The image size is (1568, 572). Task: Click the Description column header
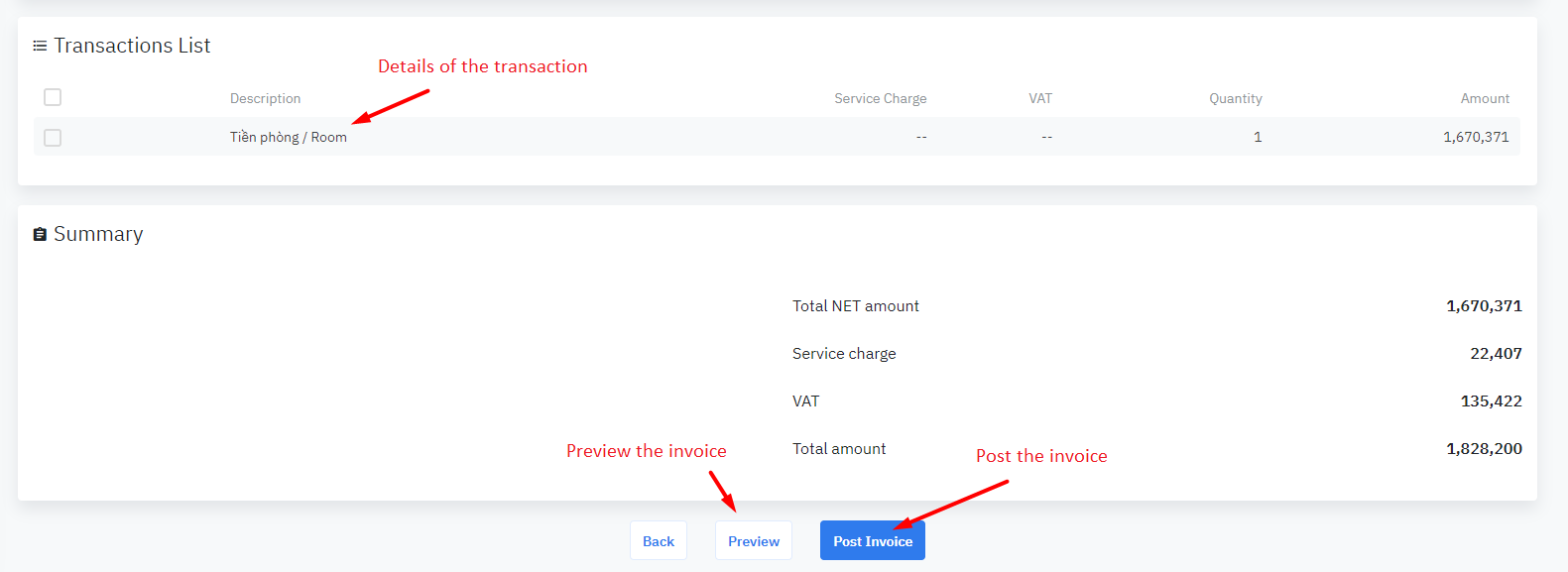265,98
